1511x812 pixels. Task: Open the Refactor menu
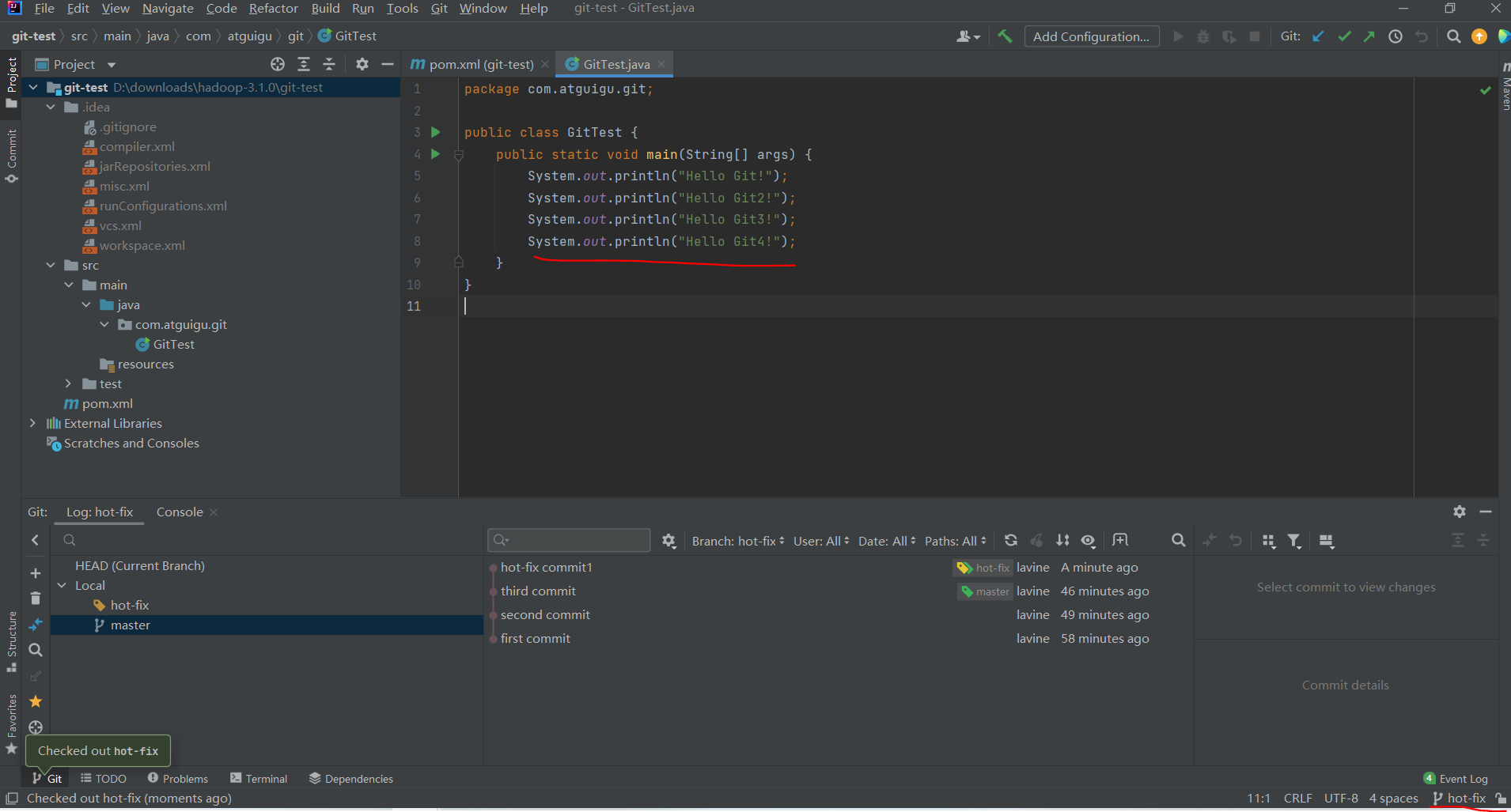coord(273,9)
